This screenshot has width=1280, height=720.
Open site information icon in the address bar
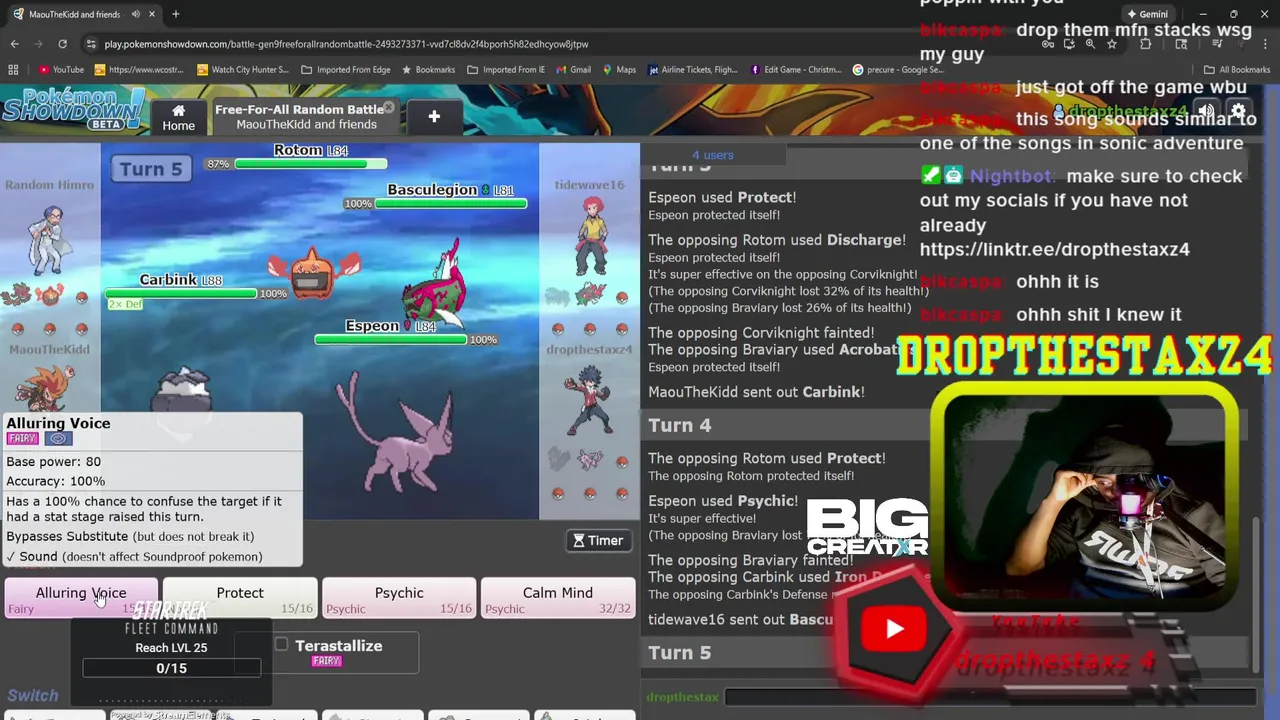click(x=92, y=44)
